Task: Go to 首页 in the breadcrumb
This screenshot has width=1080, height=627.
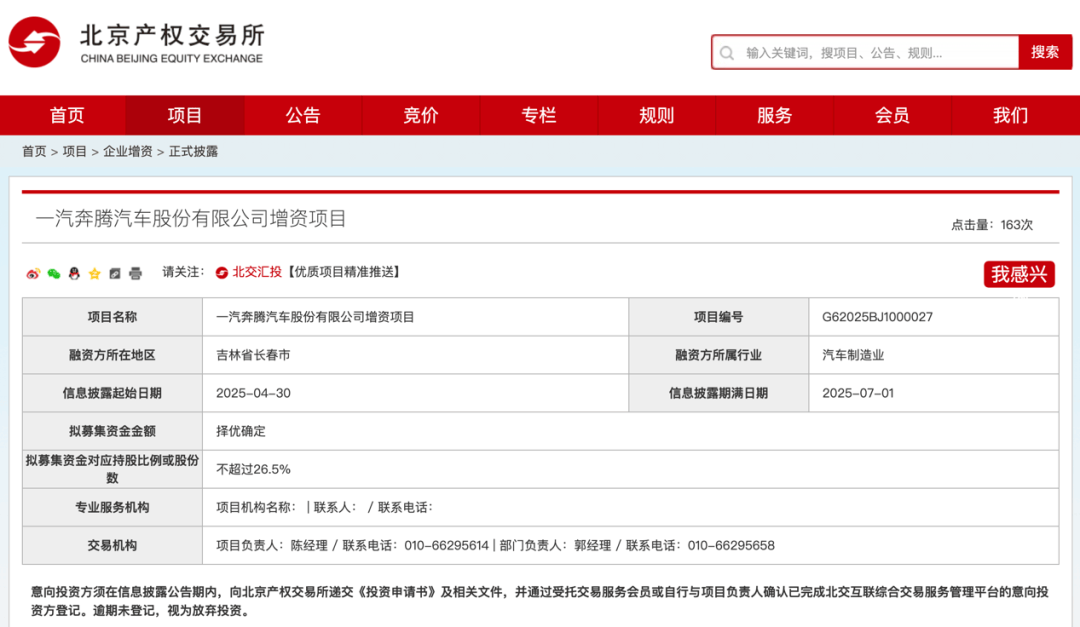Action: [34, 152]
